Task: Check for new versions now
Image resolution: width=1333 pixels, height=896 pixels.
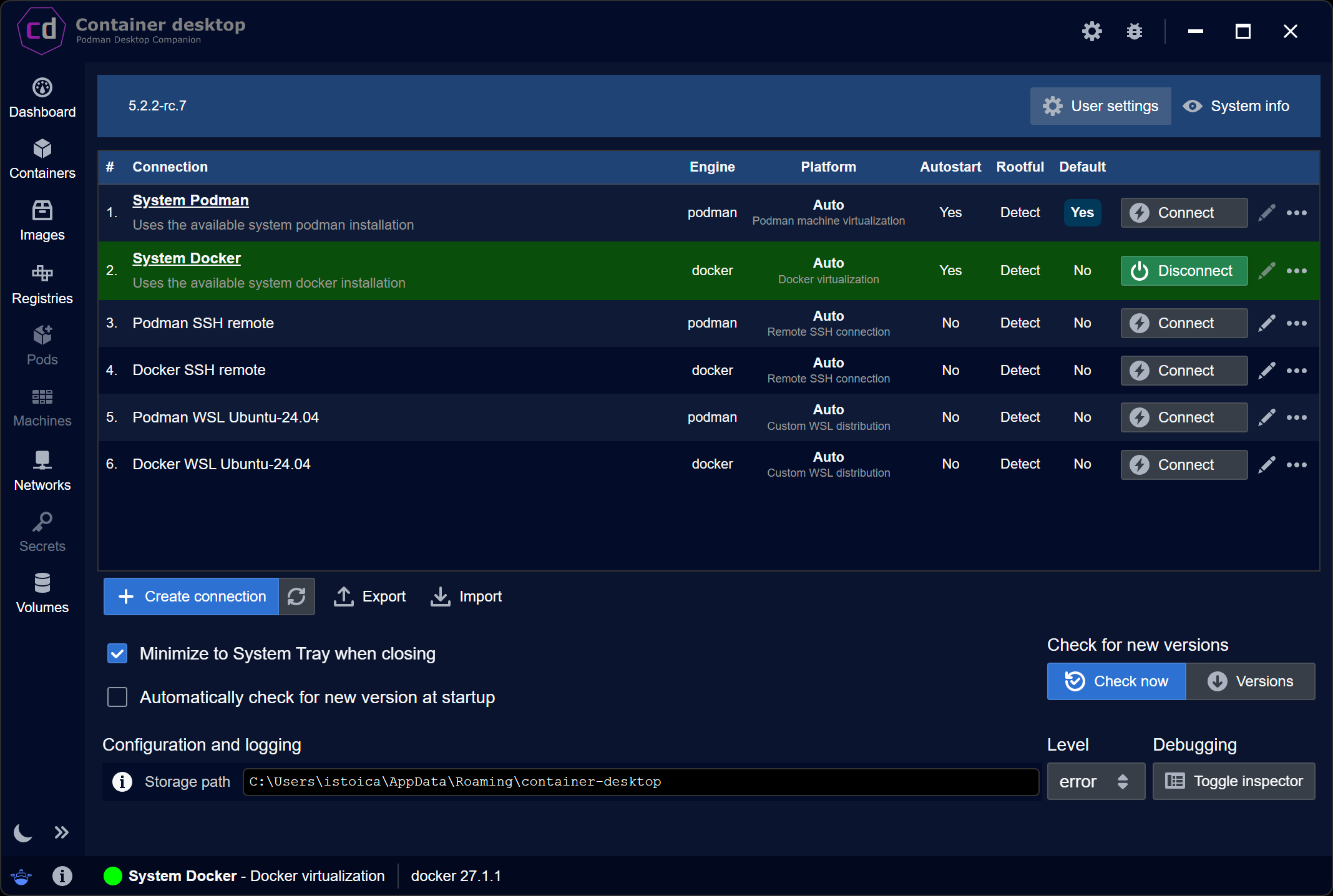Action: [1118, 681]
